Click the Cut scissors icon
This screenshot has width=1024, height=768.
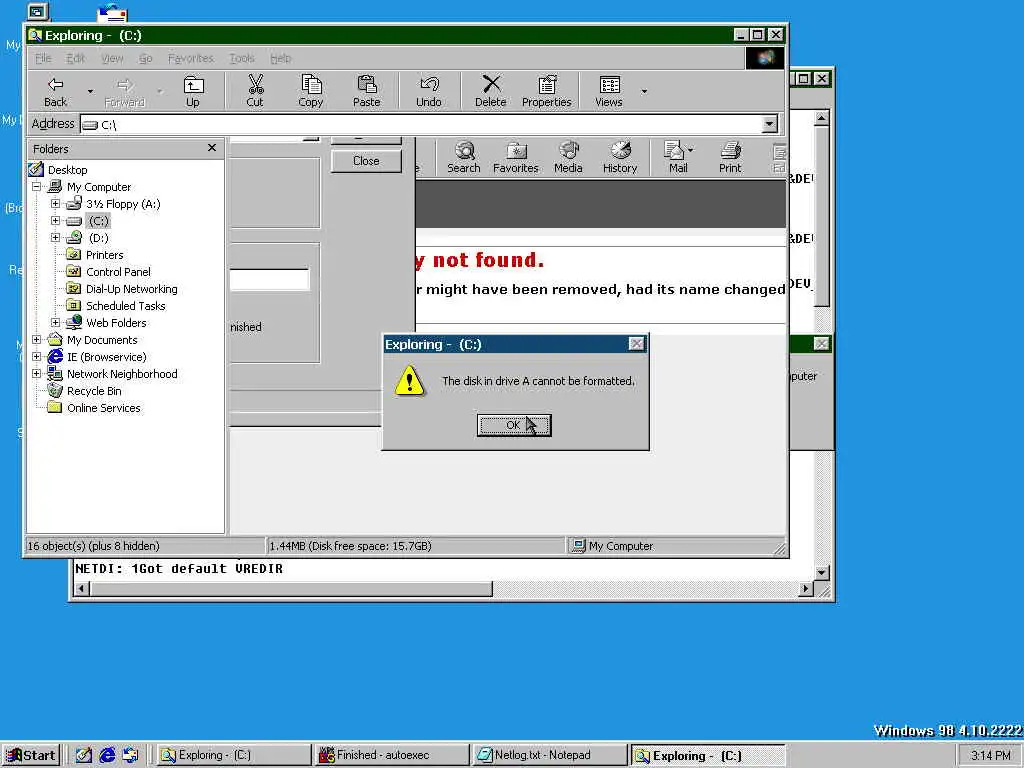[255, 91]
